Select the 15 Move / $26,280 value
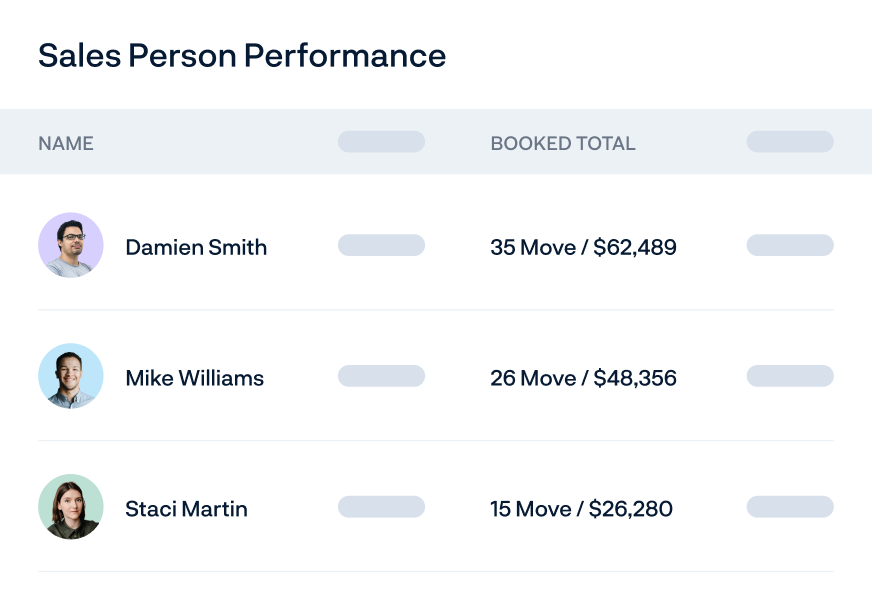 pyautogui.click(x=581, y=507)
